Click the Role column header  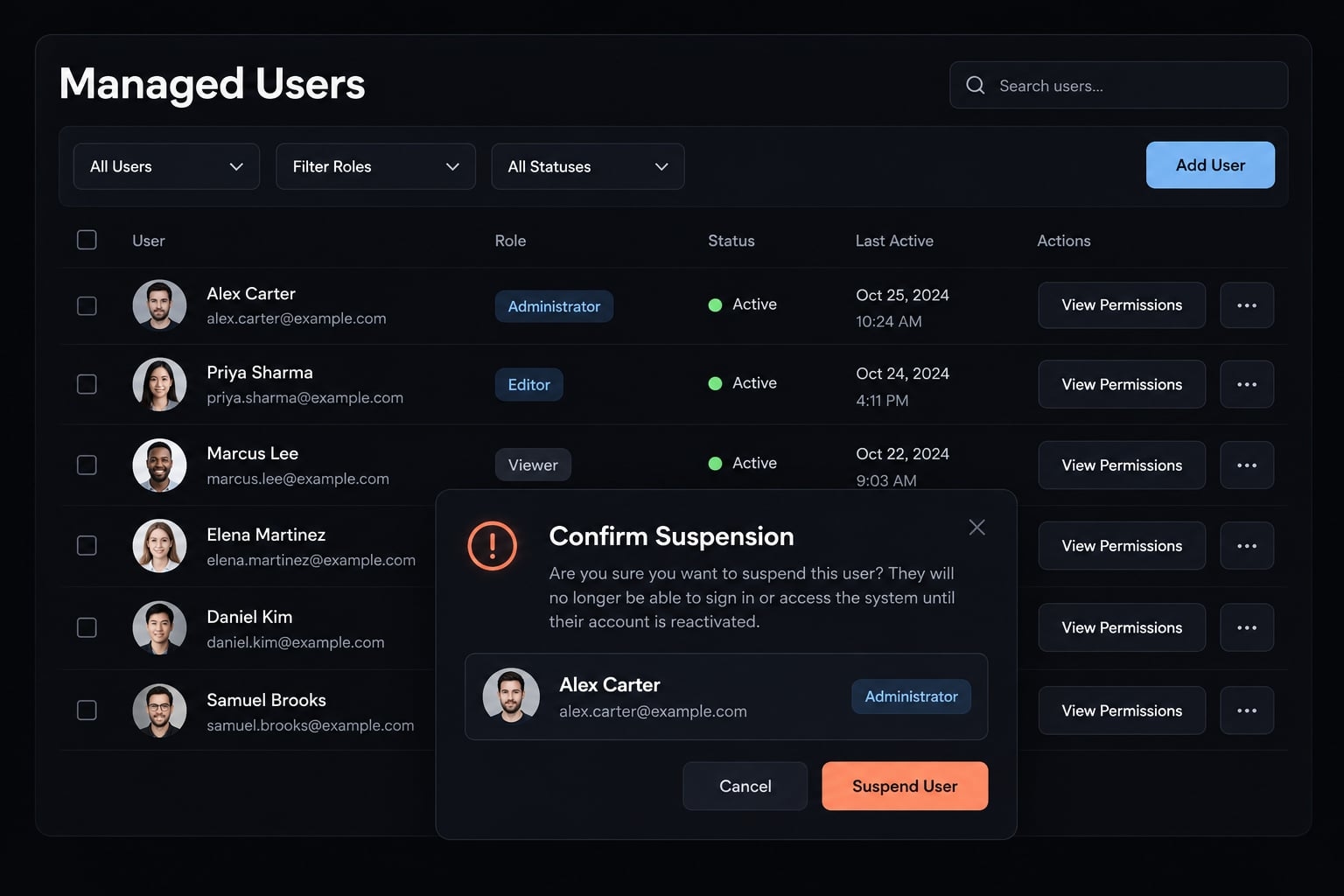tap(510, 241)
